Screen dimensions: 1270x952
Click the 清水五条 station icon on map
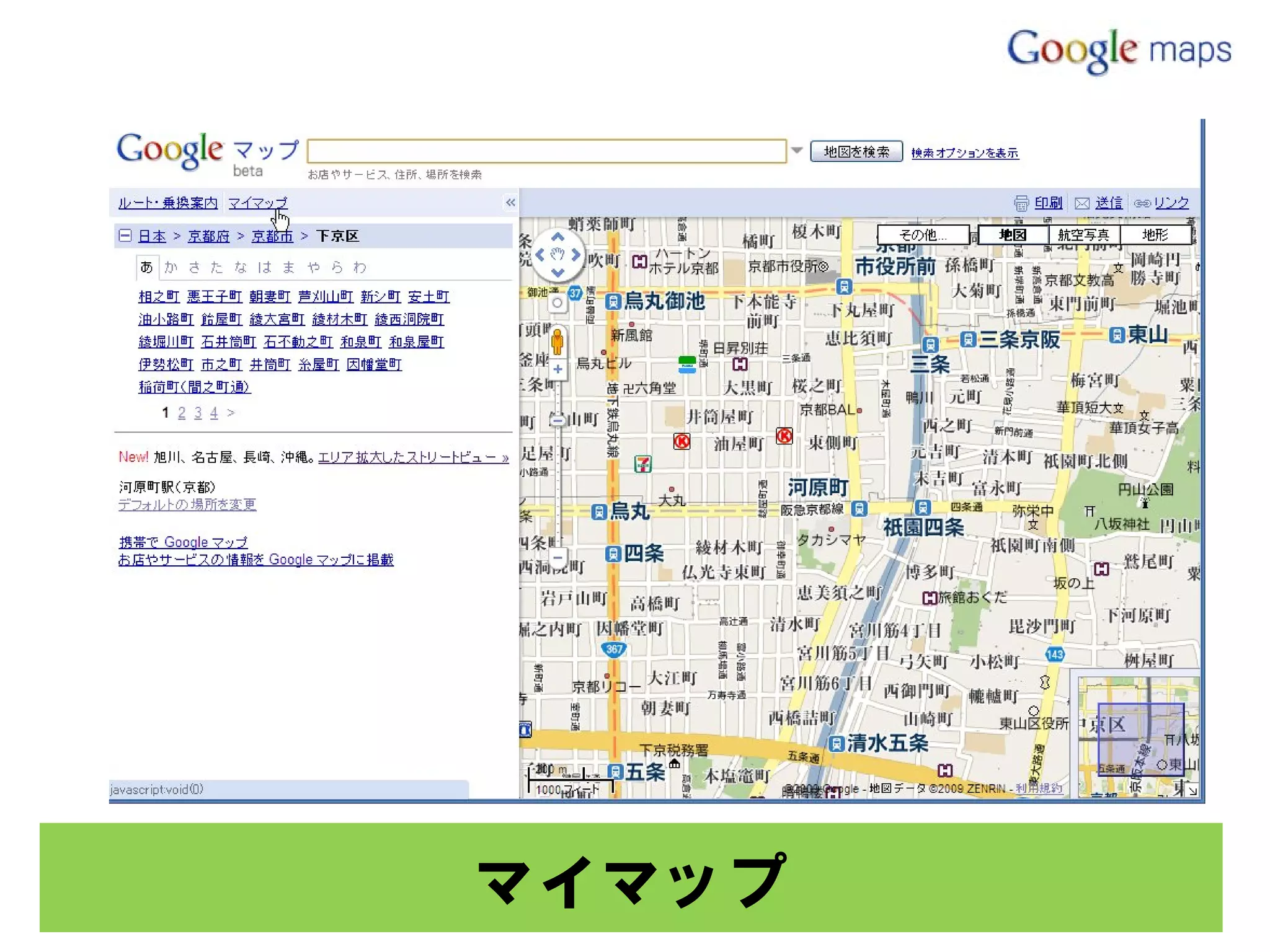pyautogui.click(x=836, y=744)
